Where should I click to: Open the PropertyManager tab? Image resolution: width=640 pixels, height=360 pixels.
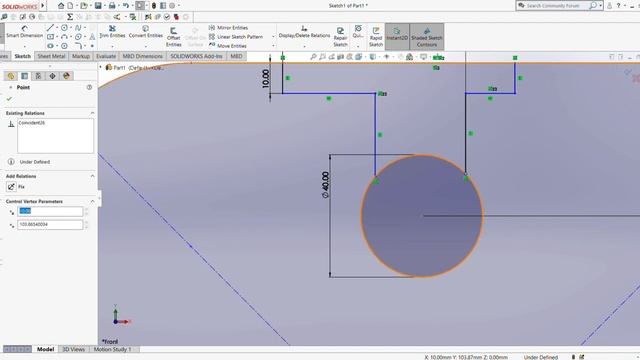point(24,76)
